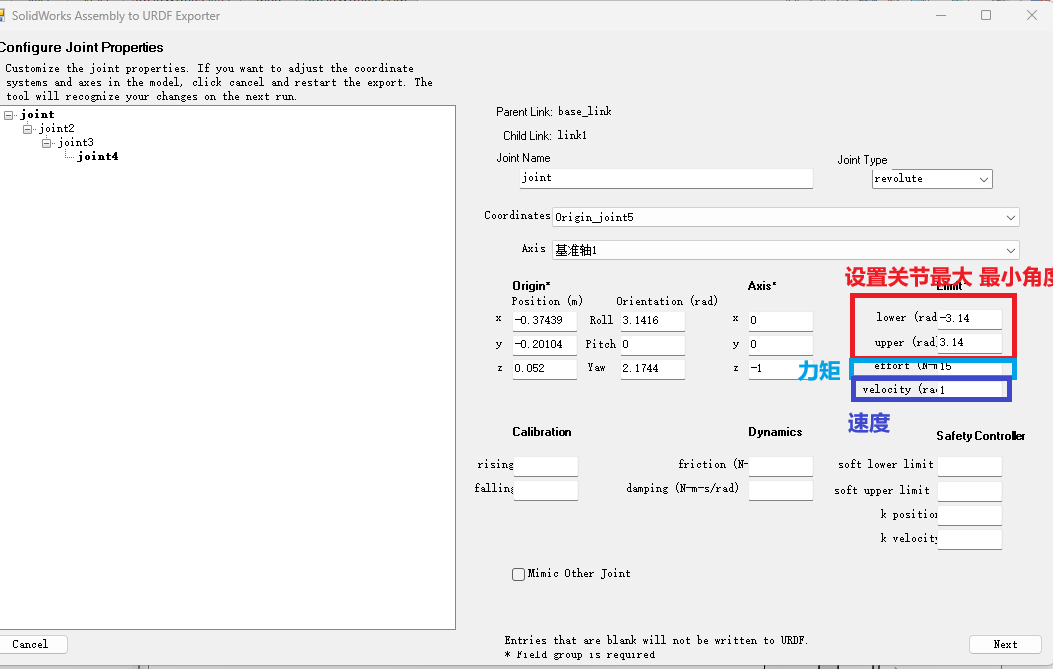The width and height of the screenshot is (1053, 669).
Task: Click the Origin position x field
Action: 544,320
